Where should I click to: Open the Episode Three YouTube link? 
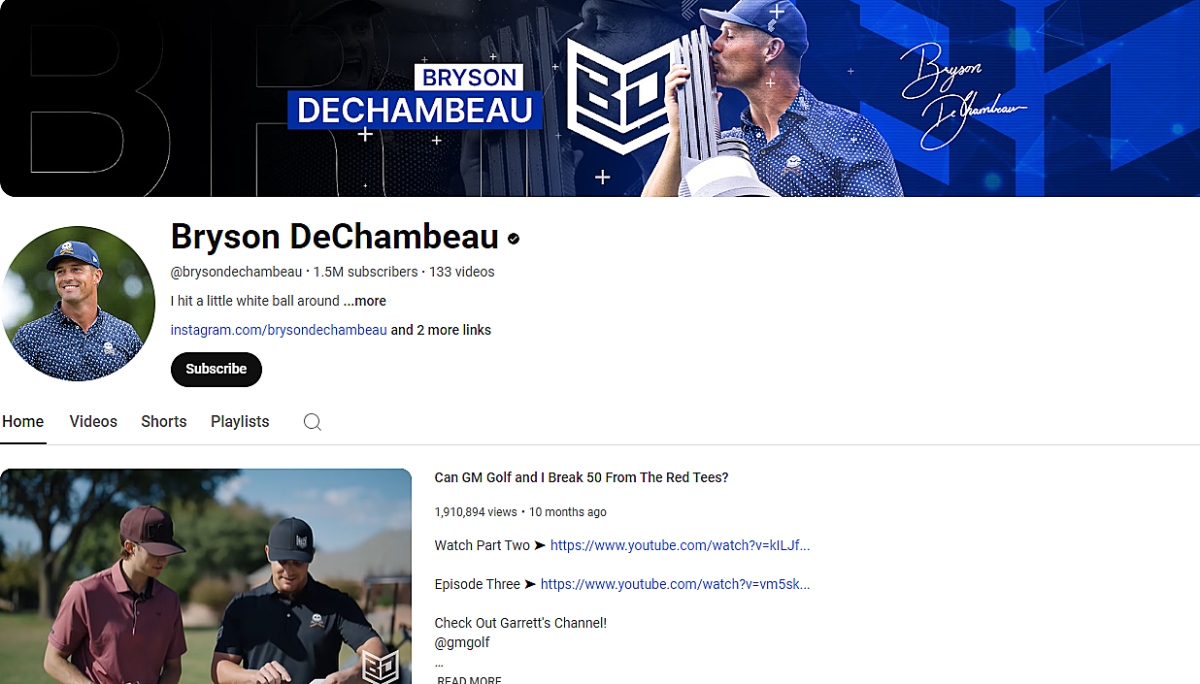click(x=675, y=584)
